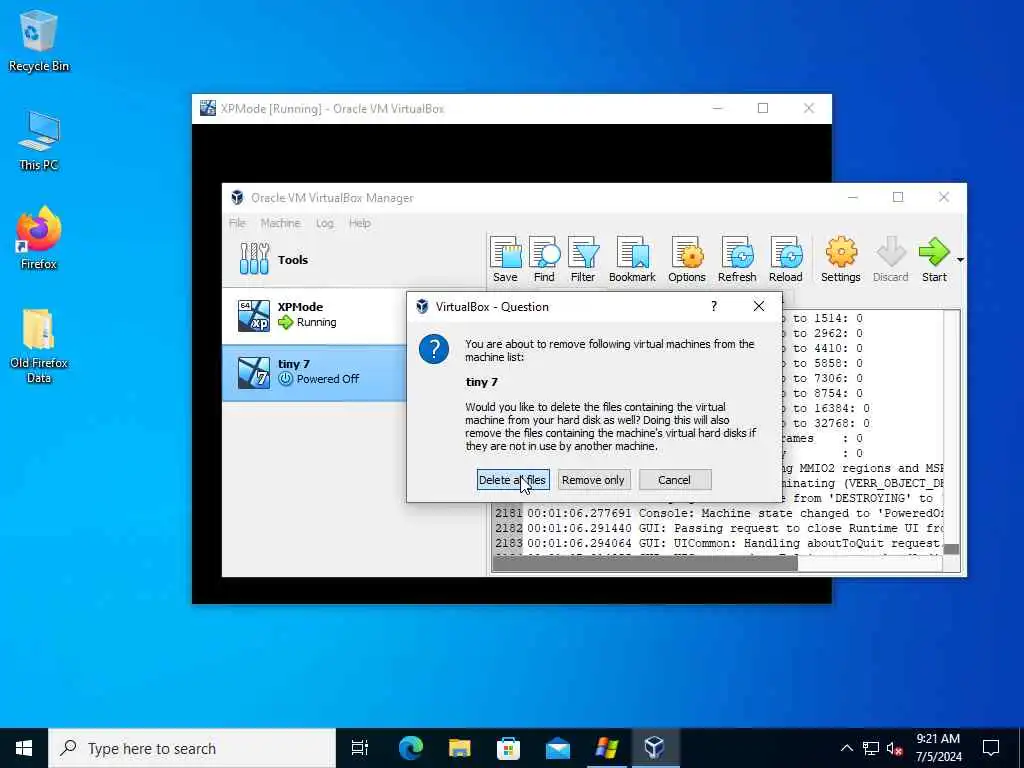Open the Log menu
The image size is (1024, 768).
pos(325,223)
